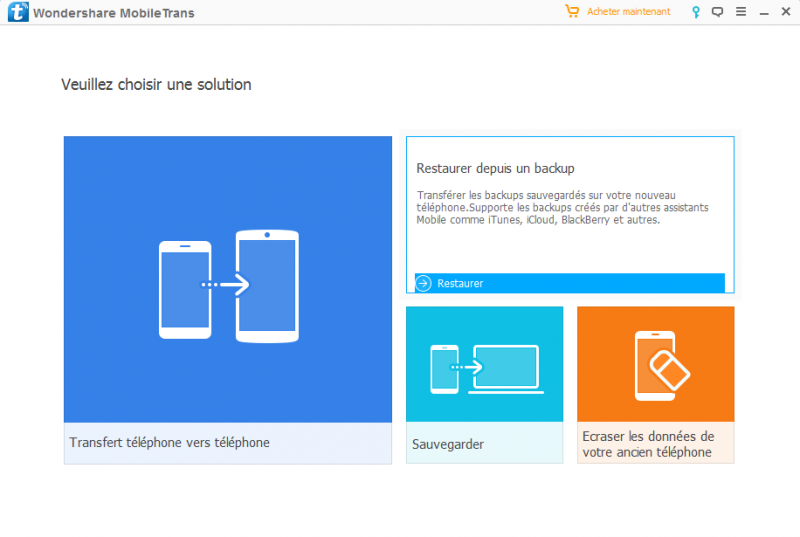Screen dimensions: 800x537
Task: Close the MobileTrans window
Action: click(786, 11)
